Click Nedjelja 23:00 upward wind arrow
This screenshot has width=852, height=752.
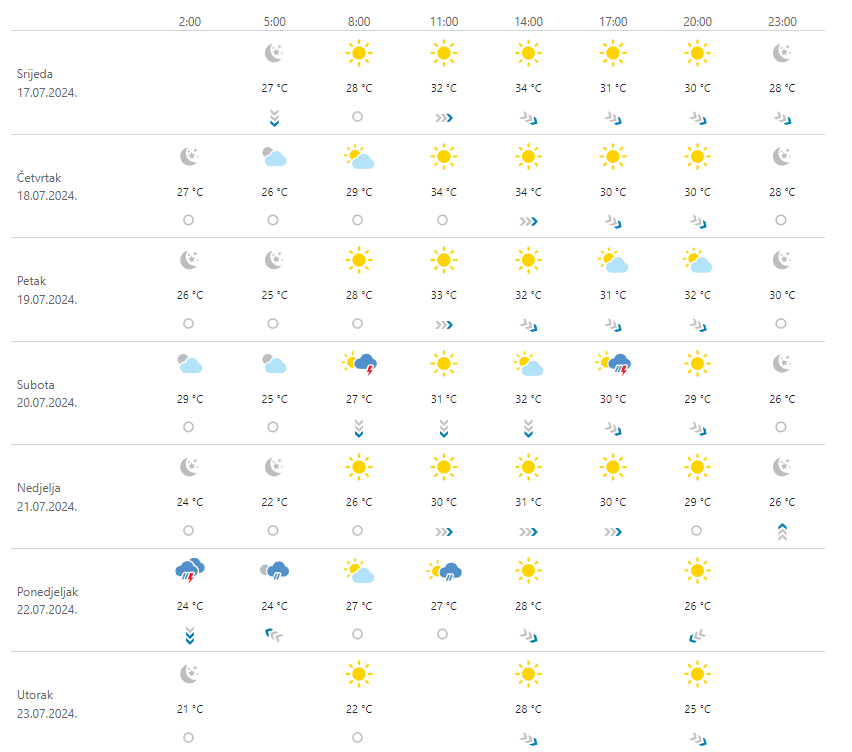coord(782,531)
